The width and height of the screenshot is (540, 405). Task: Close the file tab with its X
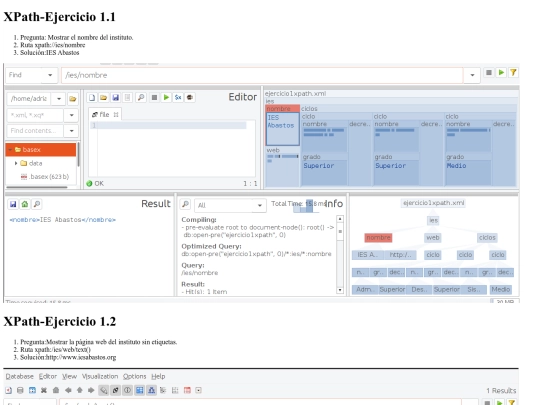[x=116, y=115]
